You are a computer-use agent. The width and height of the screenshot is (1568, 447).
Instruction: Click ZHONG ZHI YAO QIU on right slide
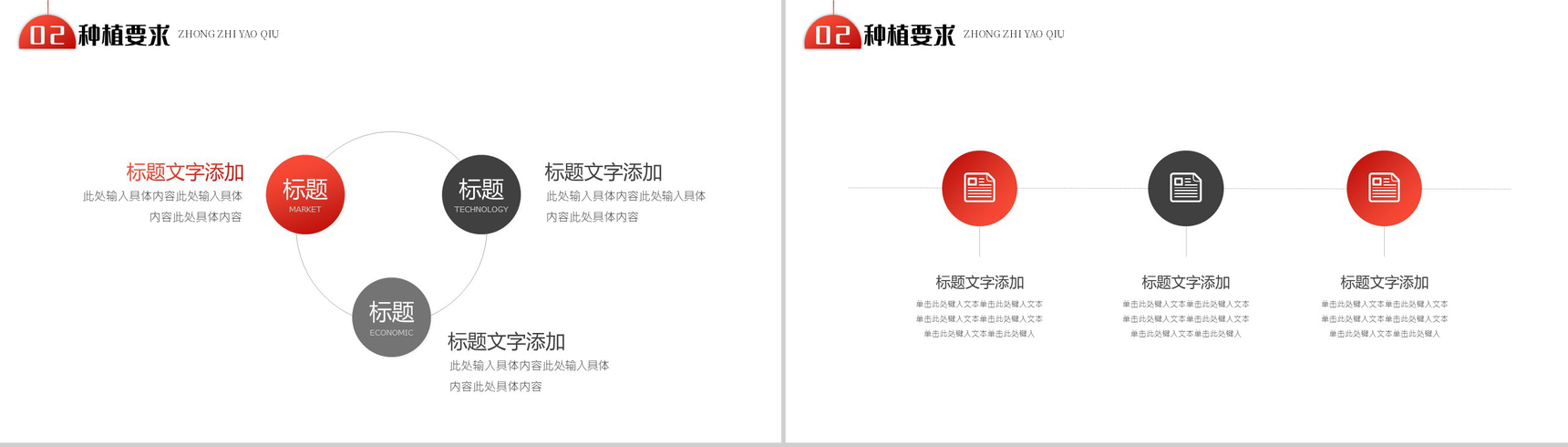[x=1014, y=35]
